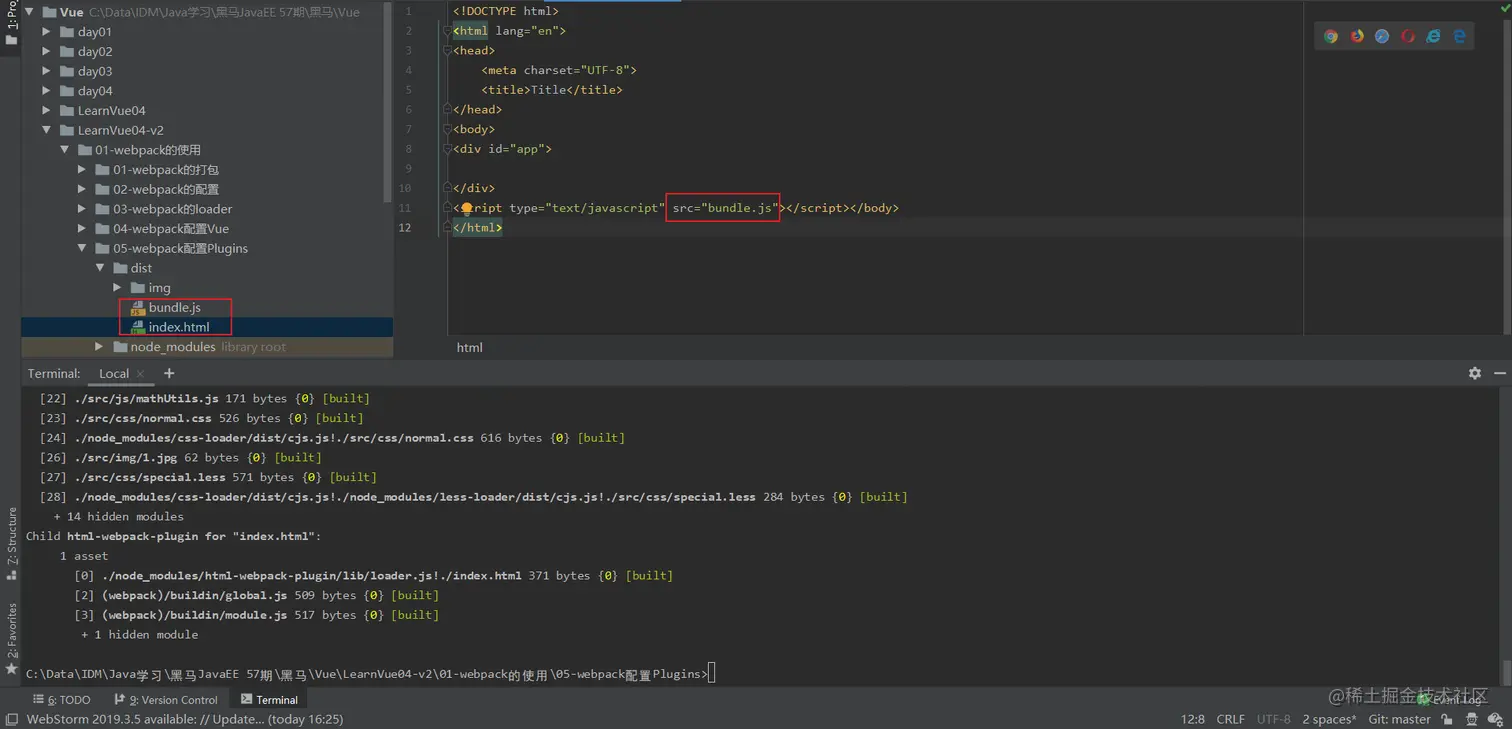This screenshot has width=1512, height=729.
Task: Open the inspector hector icon in status bar
Action: coord(1471,719)
